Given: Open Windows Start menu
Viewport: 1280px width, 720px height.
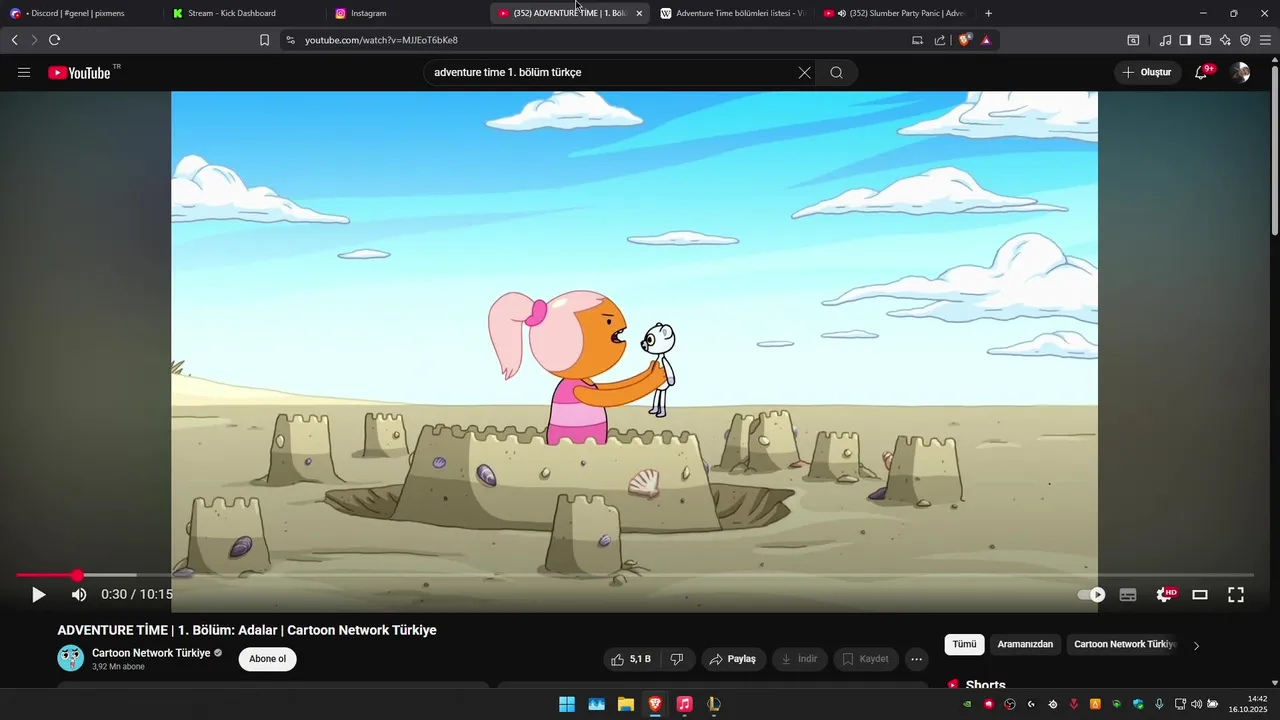Looking at the screenshot, I should 567,704.
